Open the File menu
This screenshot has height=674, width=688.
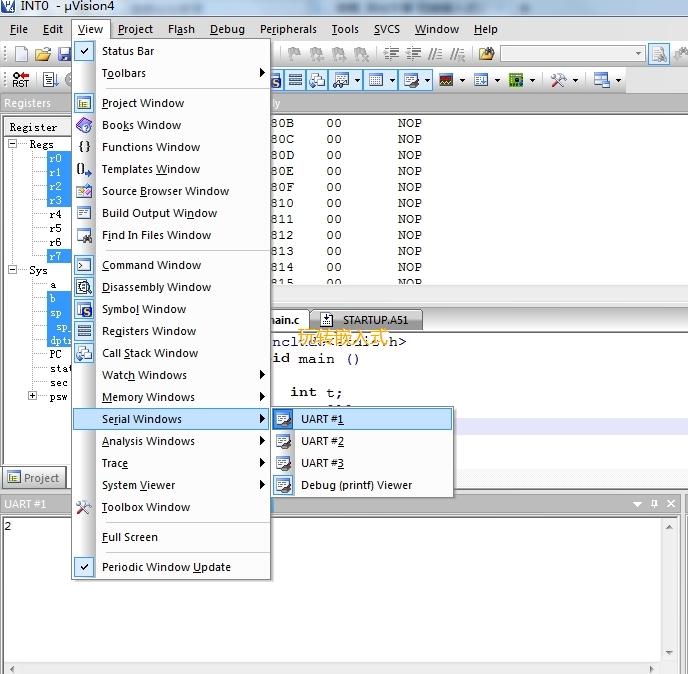click(x=19, y=29)
